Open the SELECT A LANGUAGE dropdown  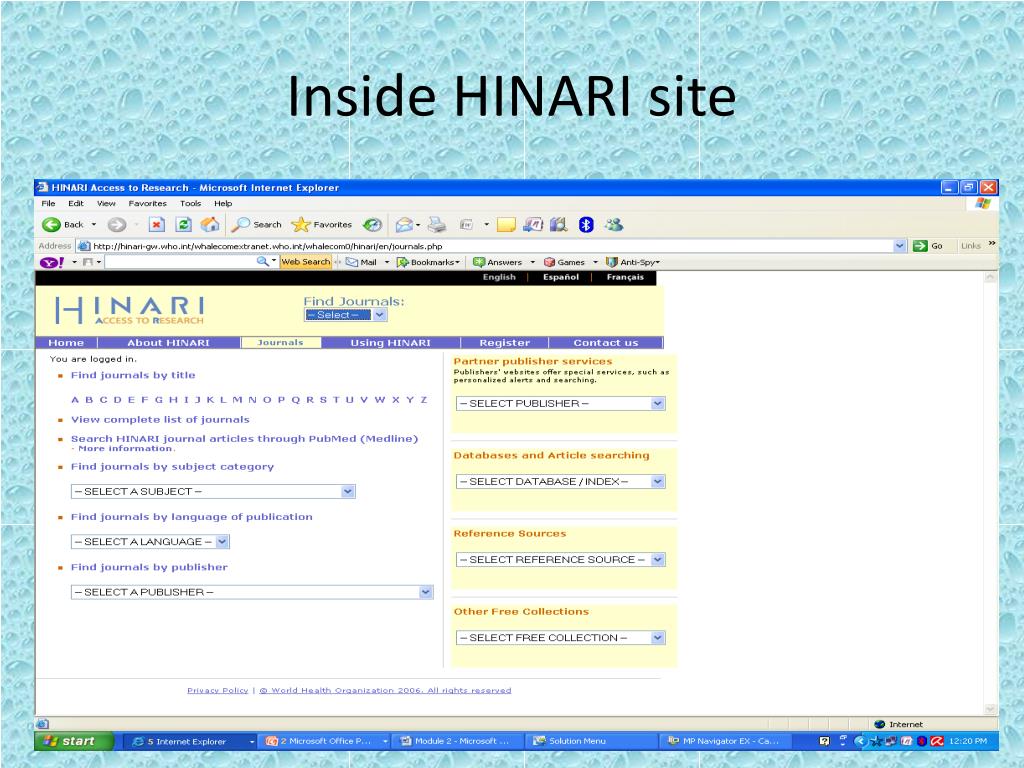click(150, 541)
